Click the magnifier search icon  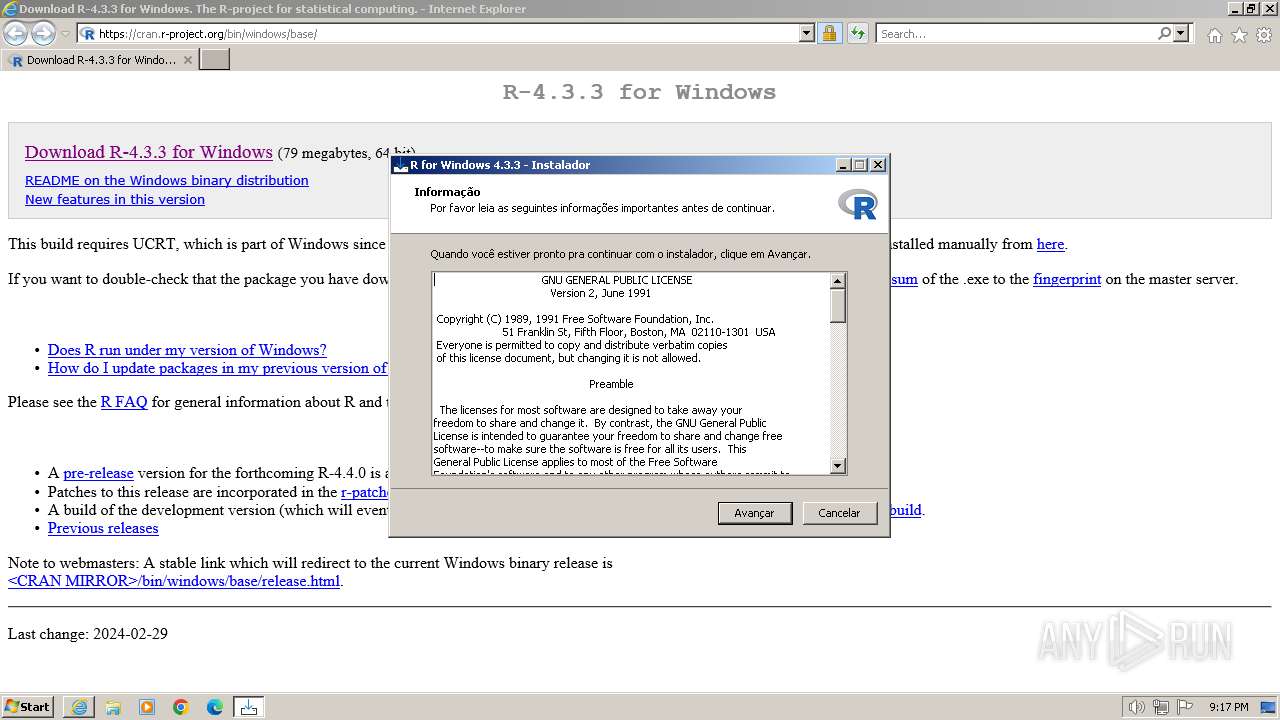pyautogui.click(x=1164, y=33)
